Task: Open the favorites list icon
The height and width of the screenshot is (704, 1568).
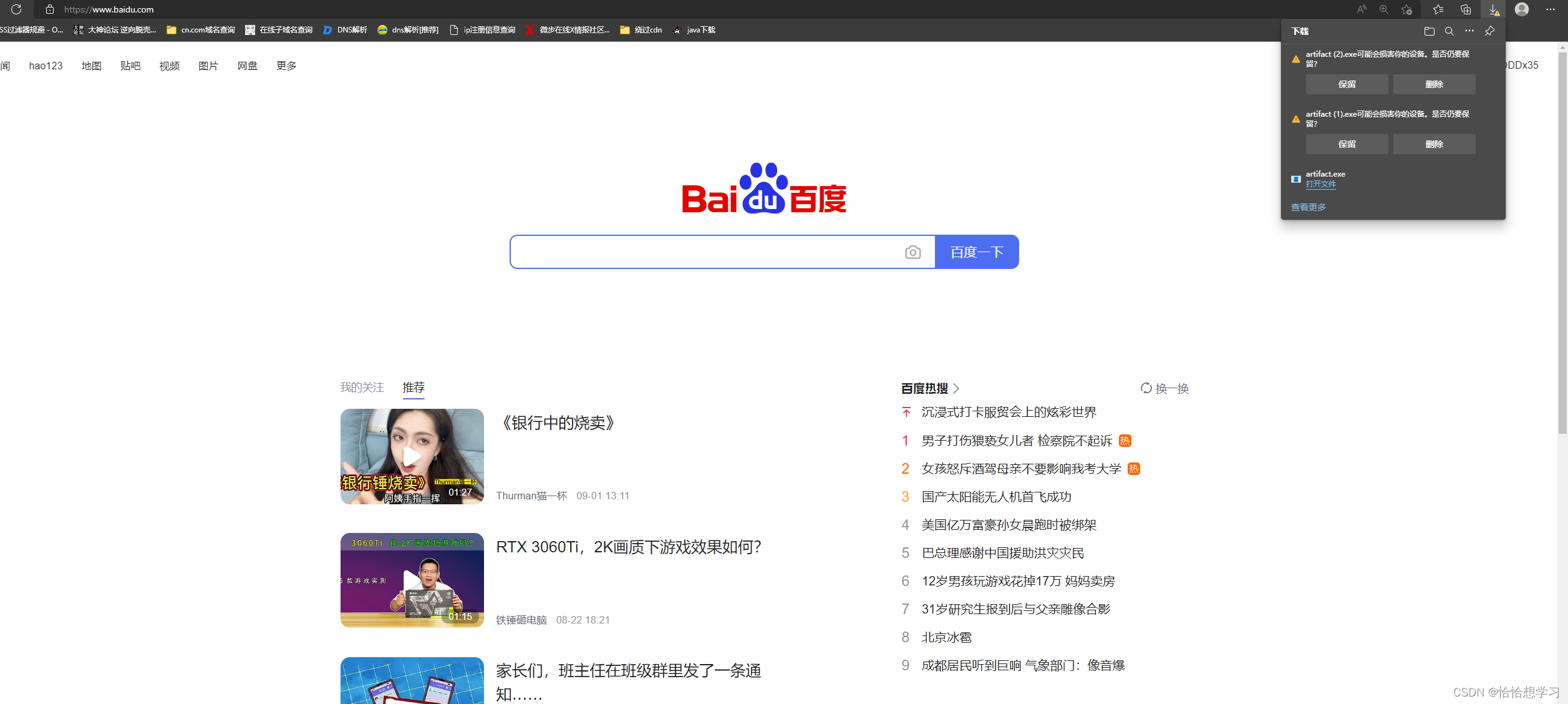Action: [1438, 9]
